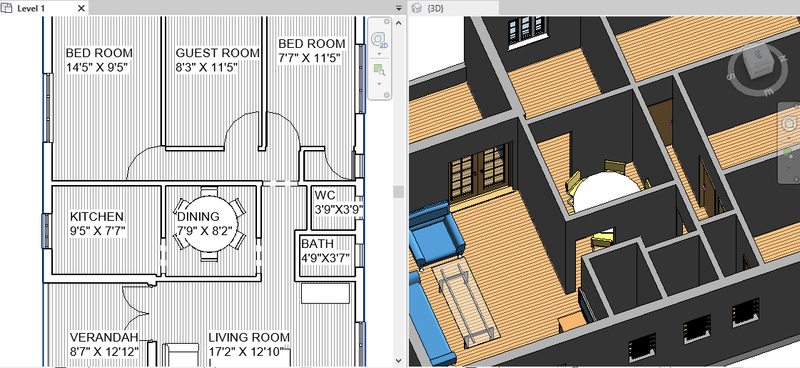Close the Level 1 view tab
The width and height of the screenshot is (800, 368).
coord(82,8)
